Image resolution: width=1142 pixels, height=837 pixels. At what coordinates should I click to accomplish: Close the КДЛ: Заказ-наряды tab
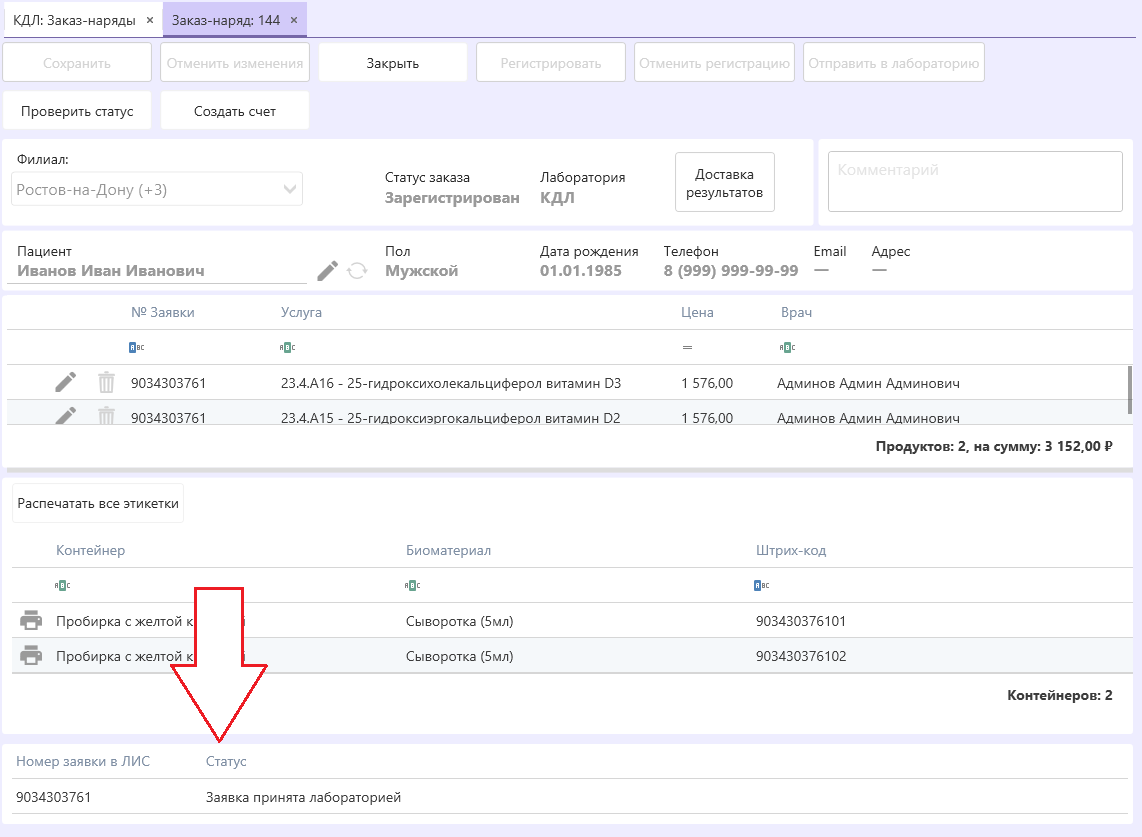pos(150,20)
